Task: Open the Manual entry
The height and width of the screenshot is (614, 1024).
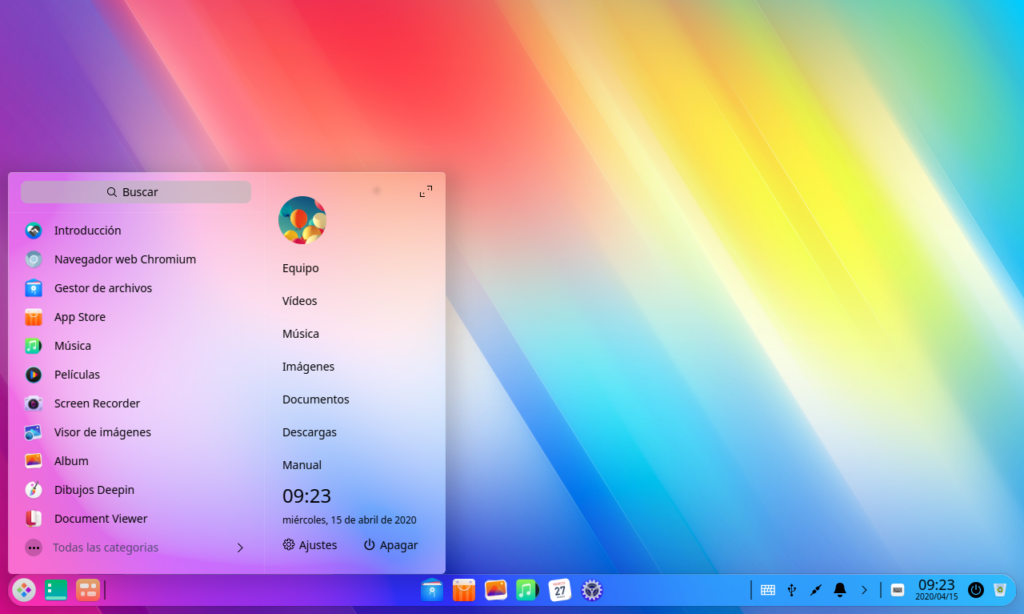Action: 302,464
